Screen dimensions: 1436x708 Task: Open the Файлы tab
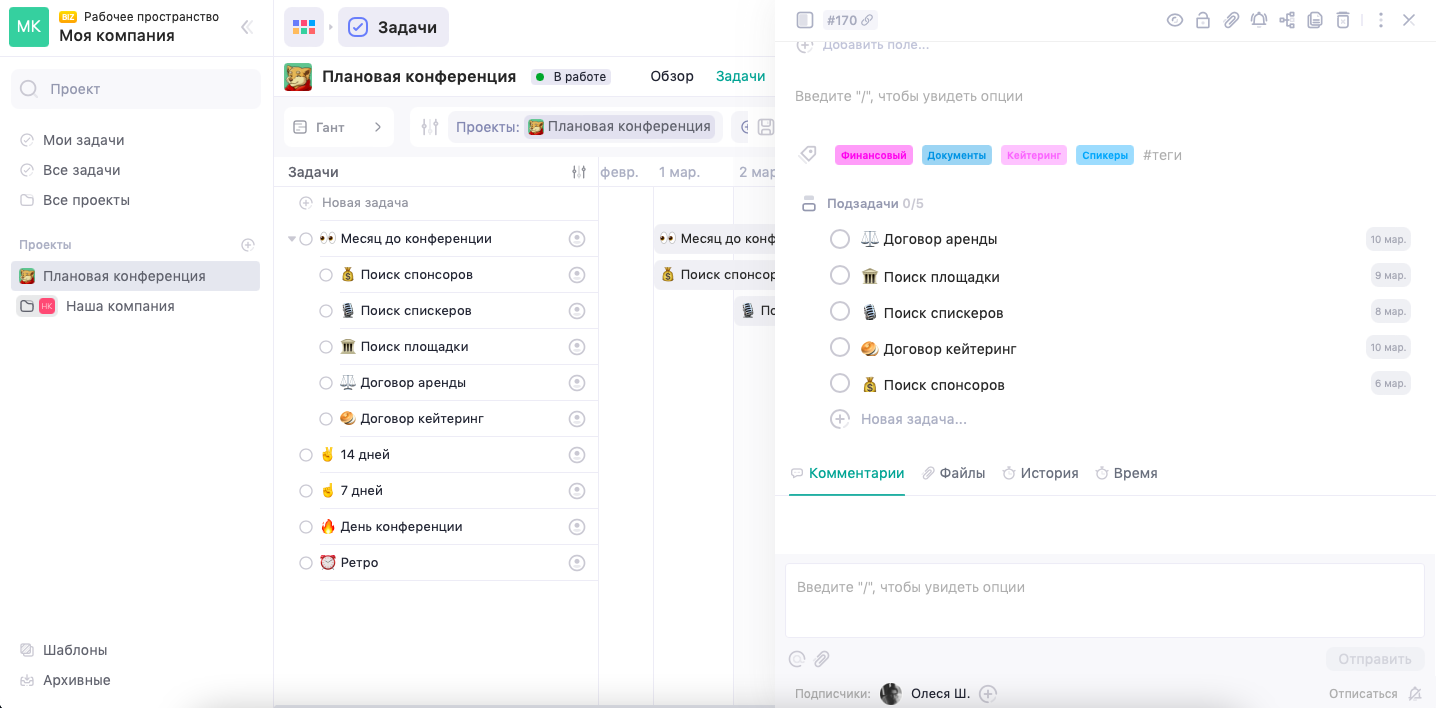coord(953,473)
